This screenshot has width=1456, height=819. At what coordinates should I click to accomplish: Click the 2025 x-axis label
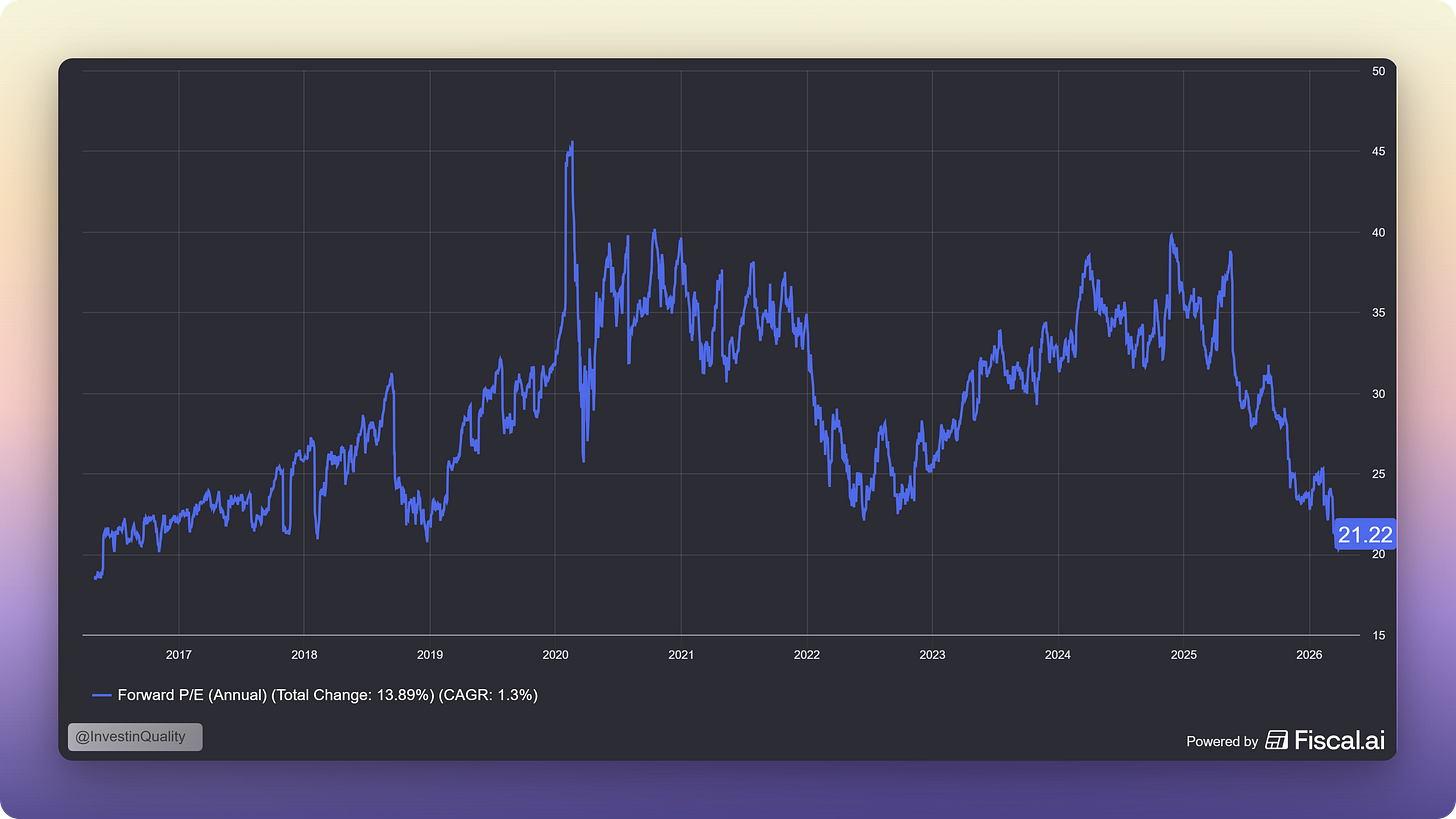pos(1184,655)
